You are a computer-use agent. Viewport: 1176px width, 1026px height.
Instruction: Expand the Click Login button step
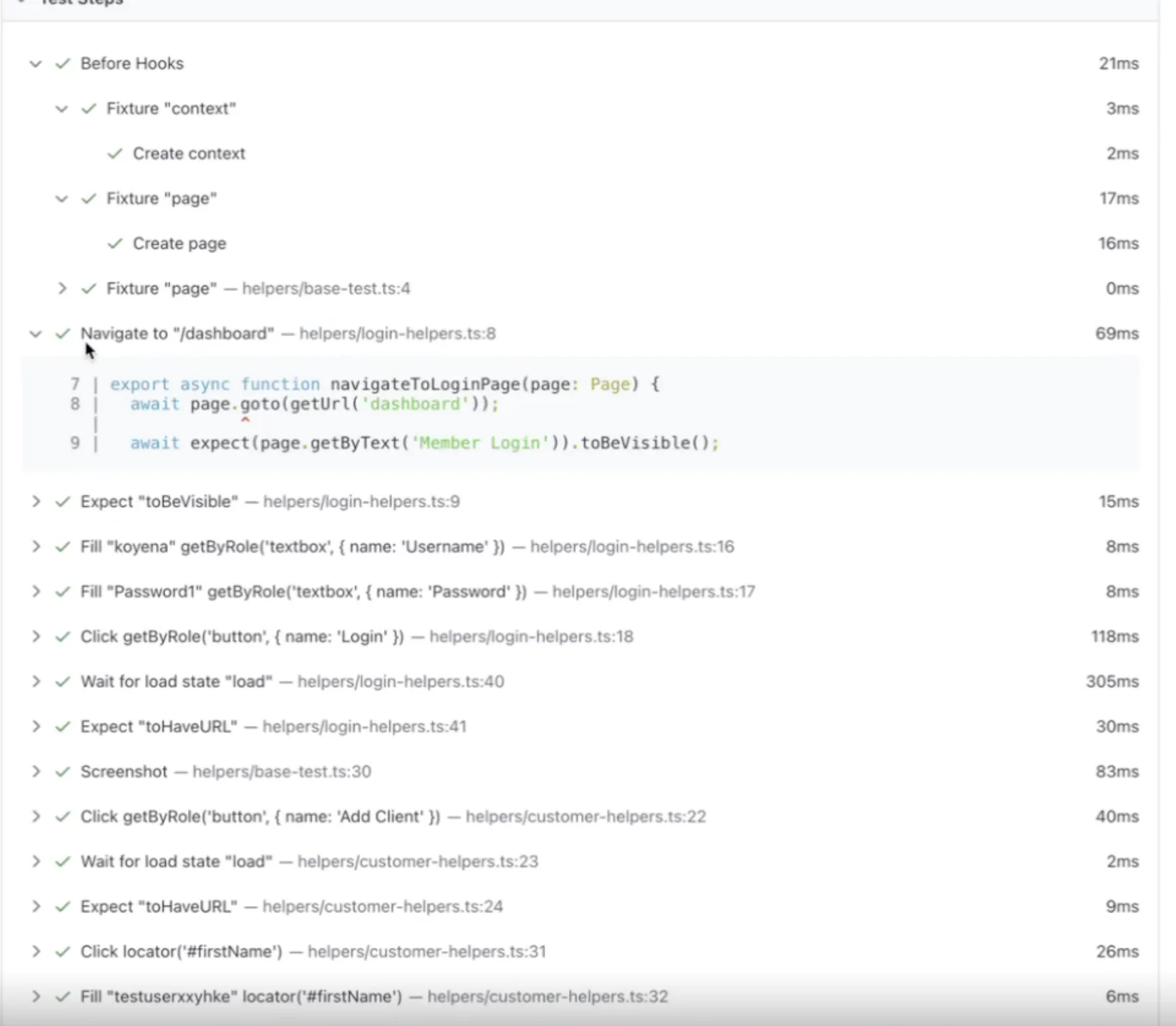tap(37, 637)
